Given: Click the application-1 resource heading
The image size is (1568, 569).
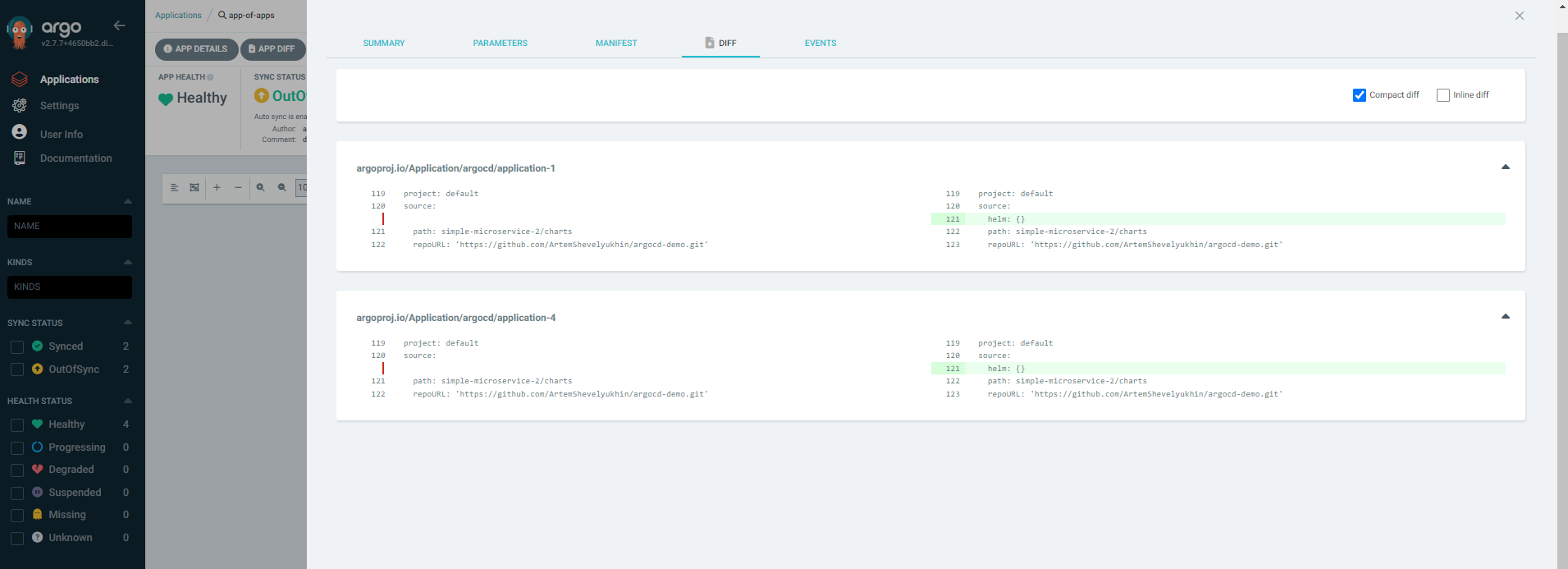Looking at the screenshot, I should (455, 168).
